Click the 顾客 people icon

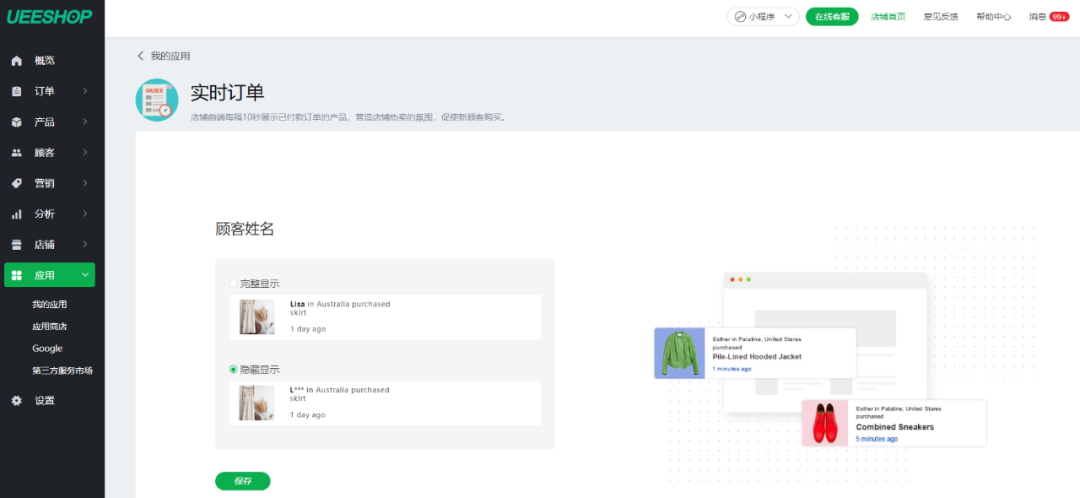(x=17, y=152)
